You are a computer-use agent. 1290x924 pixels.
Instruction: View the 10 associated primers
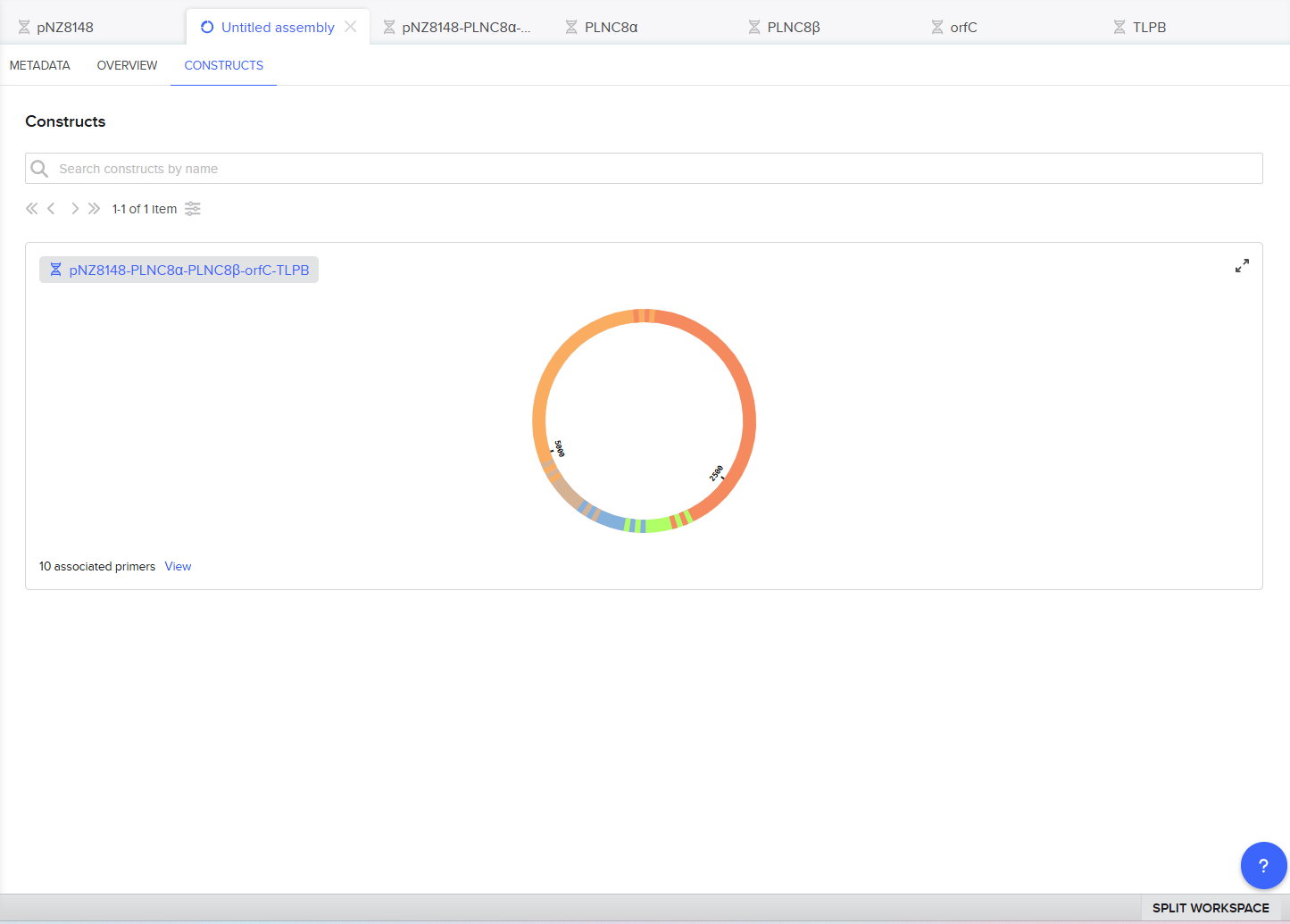[178, 566]
